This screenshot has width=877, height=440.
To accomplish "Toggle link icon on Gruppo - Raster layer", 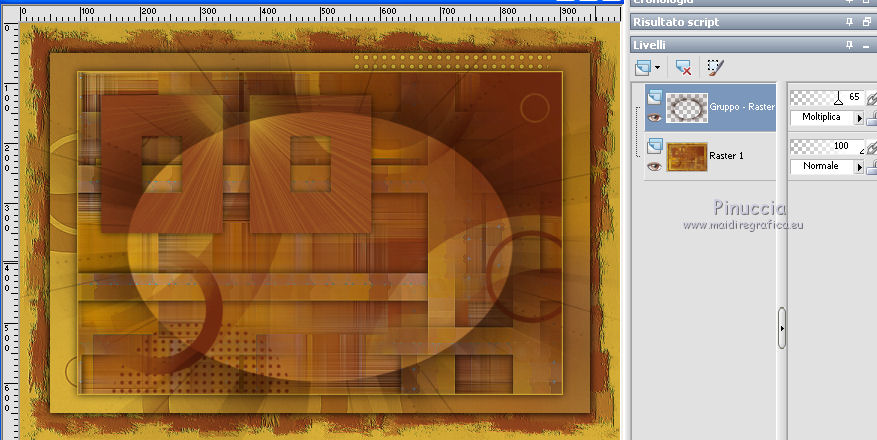I will 871,98.
